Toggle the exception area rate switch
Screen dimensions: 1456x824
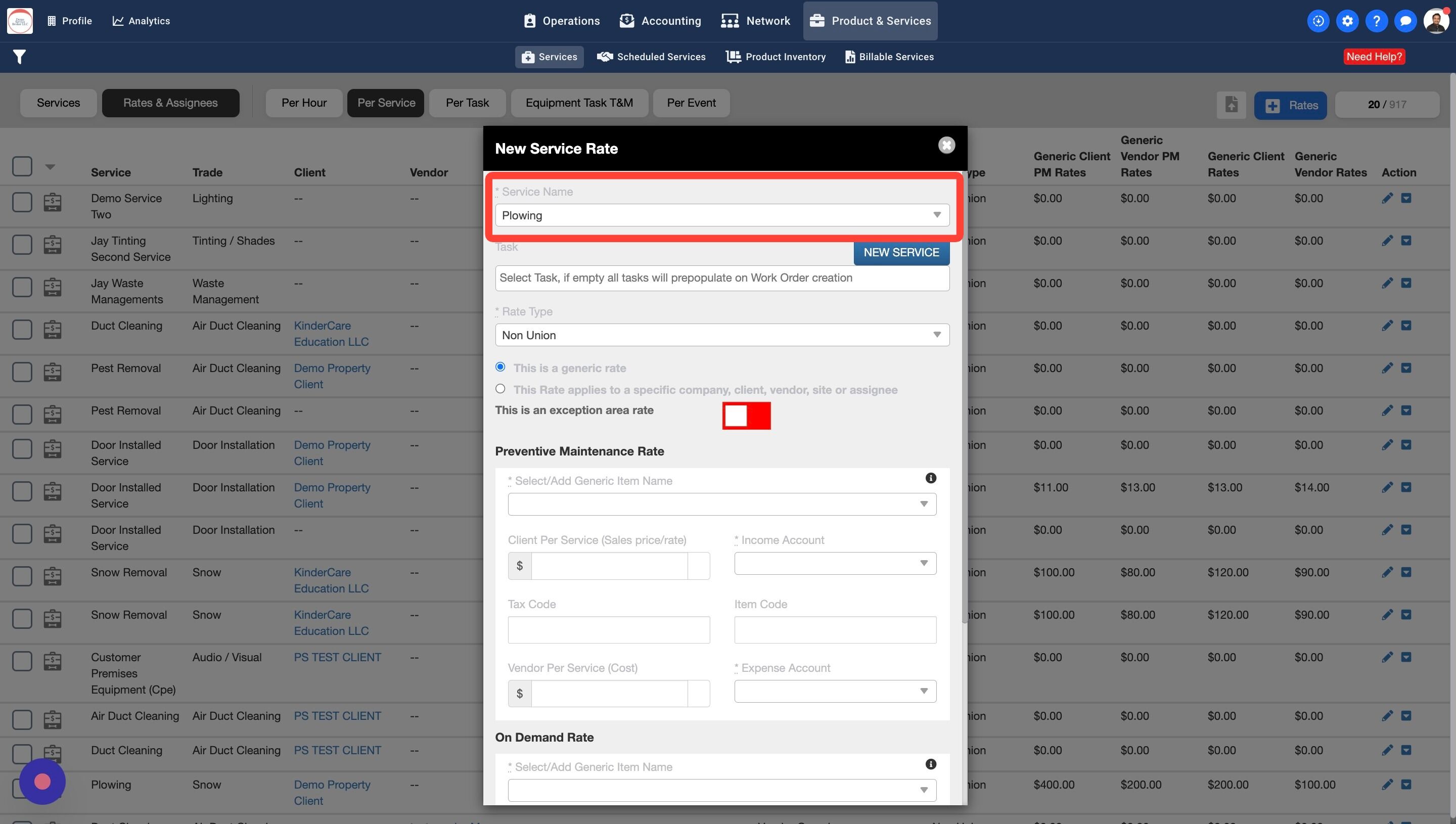pyautogui.click(x=746, y=416)
